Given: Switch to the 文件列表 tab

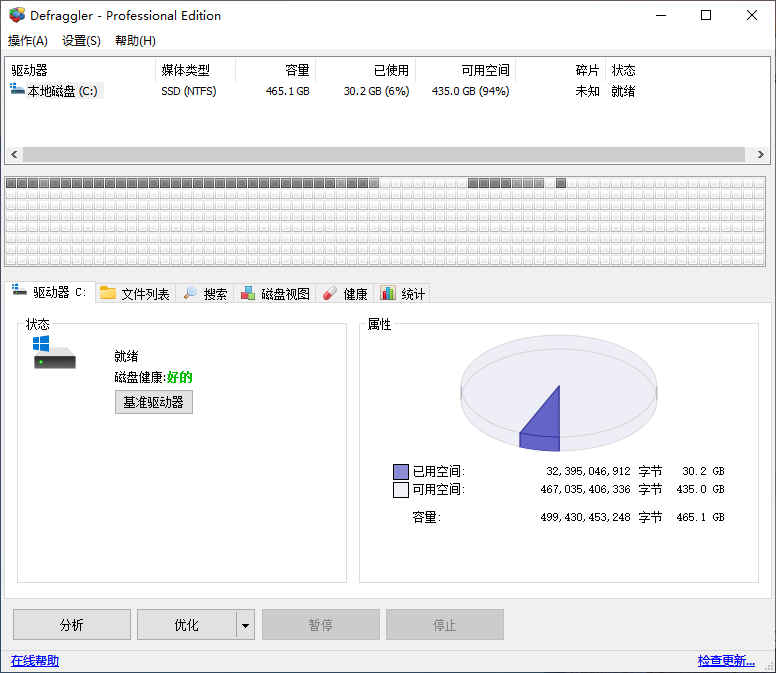Looking at the screenshot, I should [x=135, y=293].
